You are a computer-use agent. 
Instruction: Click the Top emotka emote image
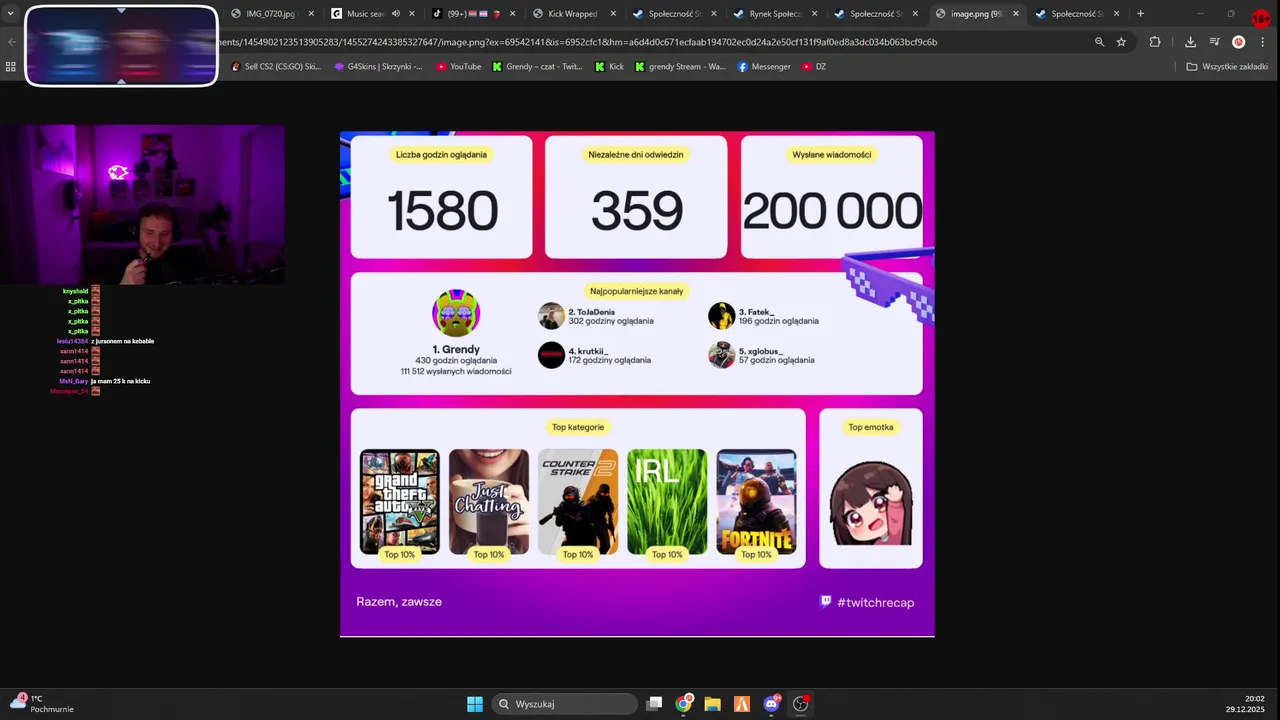click(871, 502)
